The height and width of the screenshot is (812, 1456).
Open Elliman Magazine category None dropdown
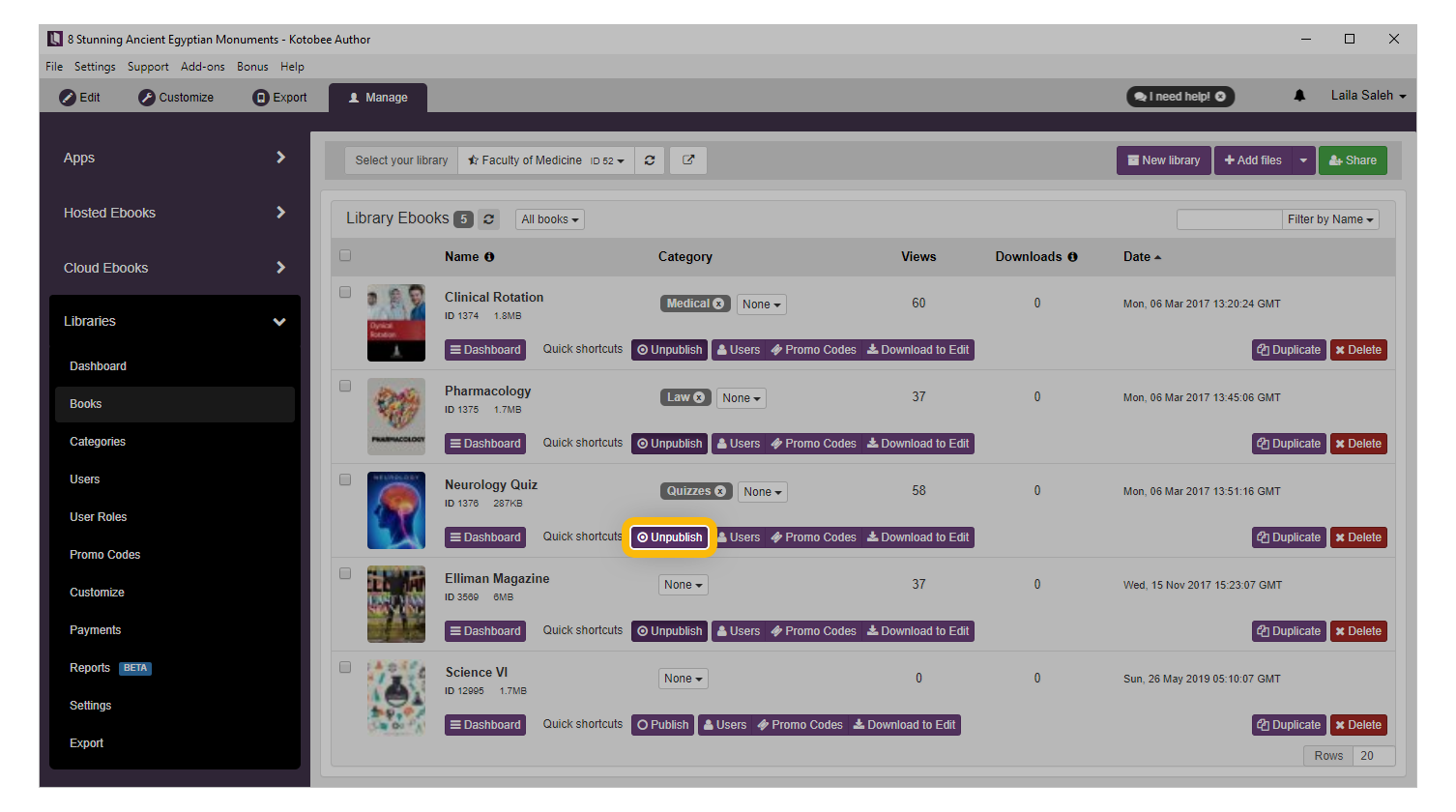pos(684,585)
